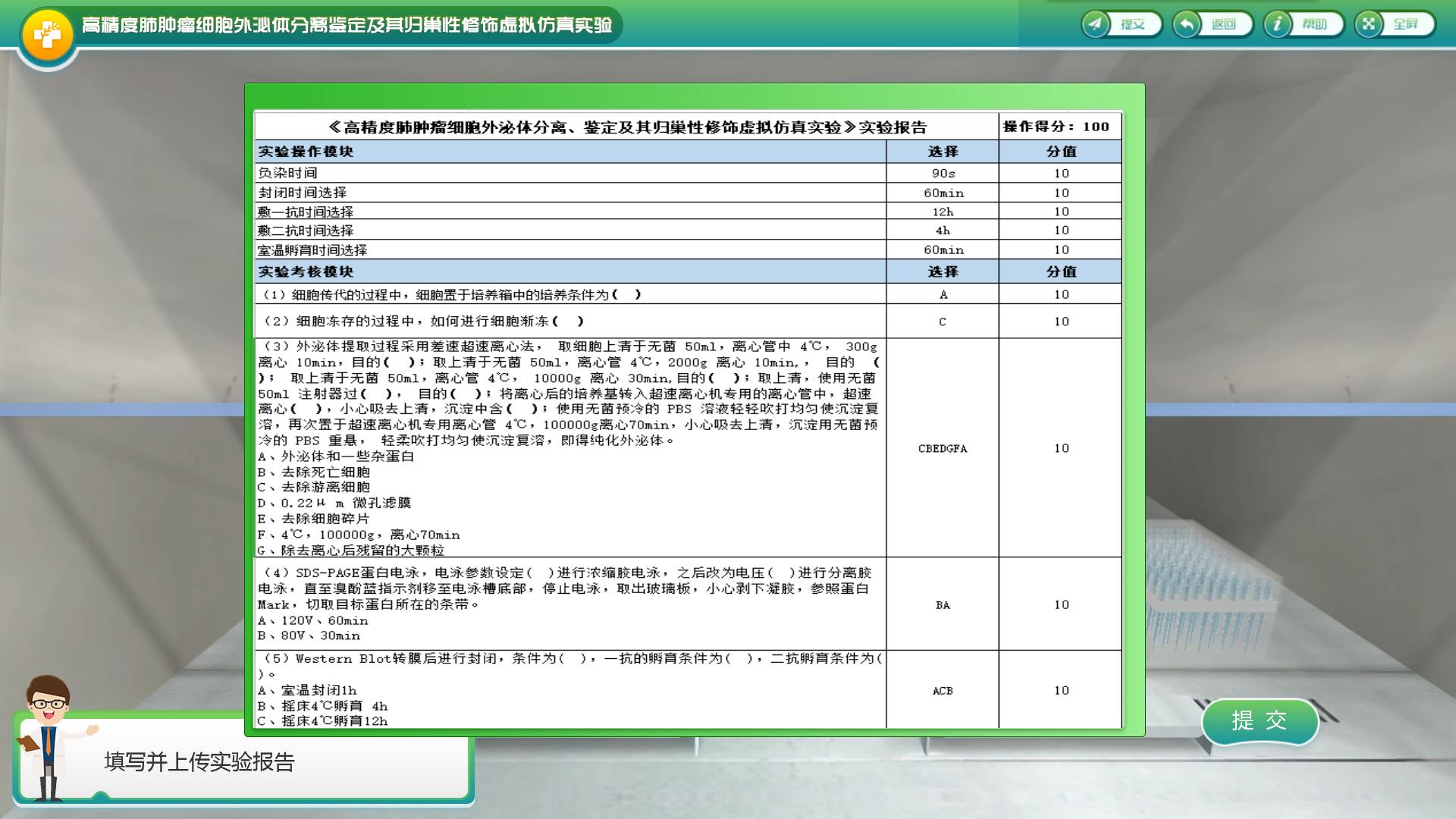
Task: Click the paper plane submit icon in top toolbar
Action: click(1096, 24)
